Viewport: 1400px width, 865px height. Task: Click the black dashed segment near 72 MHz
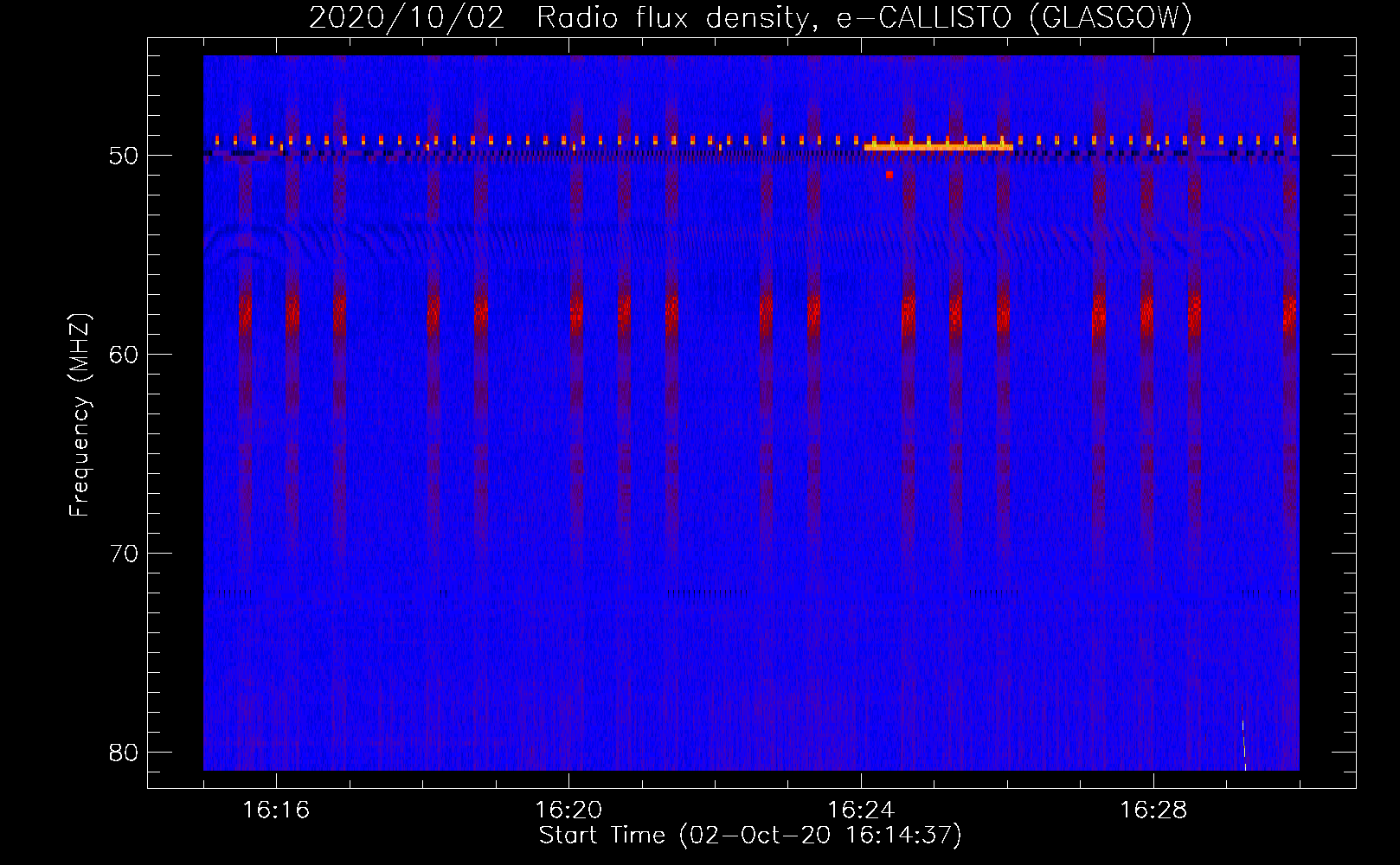[707, 593]
